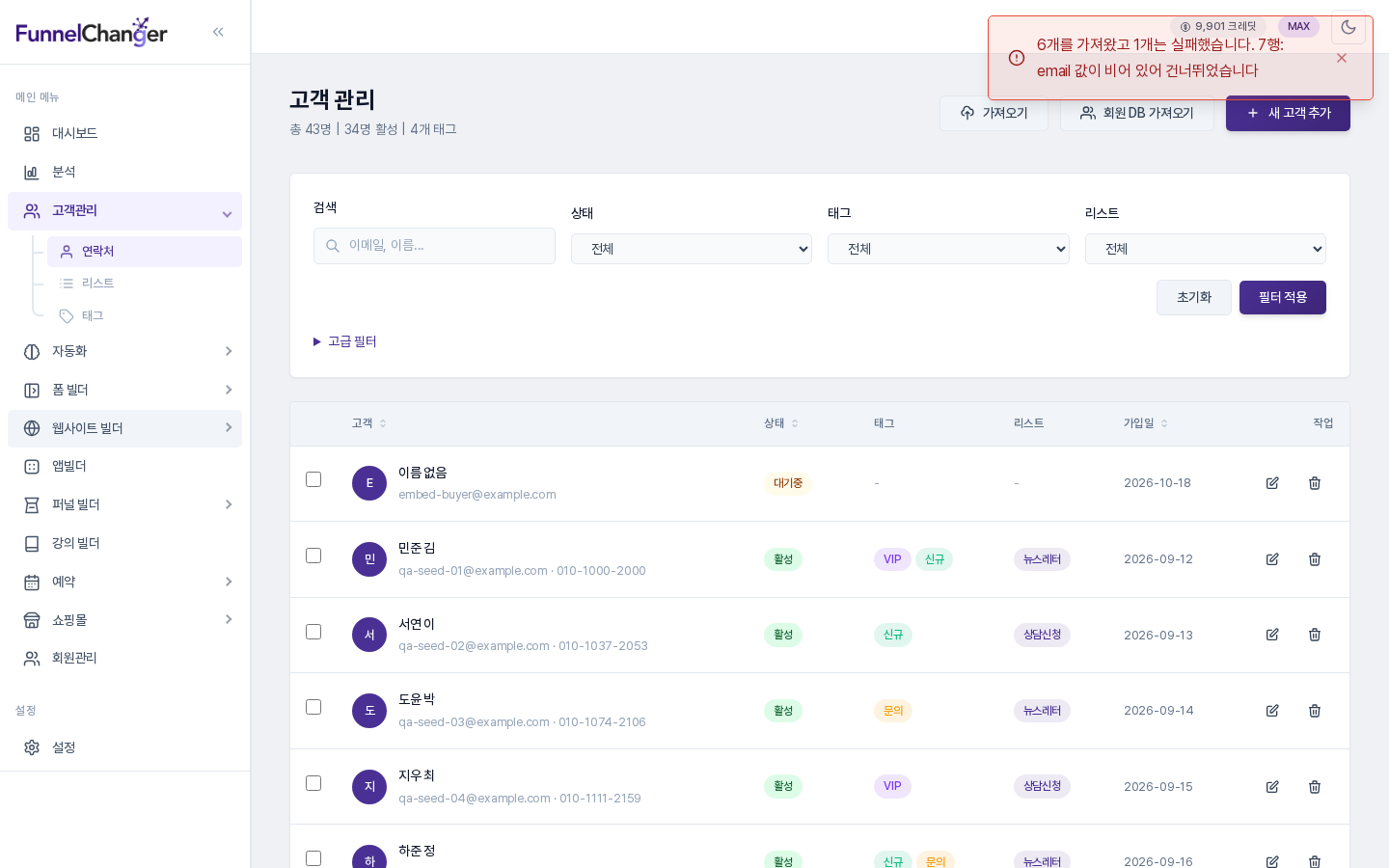Edit the 지우 최 contact
Image resolution: width=1389 pixels, height=868 pixels.
click(x=1272, y=787)
